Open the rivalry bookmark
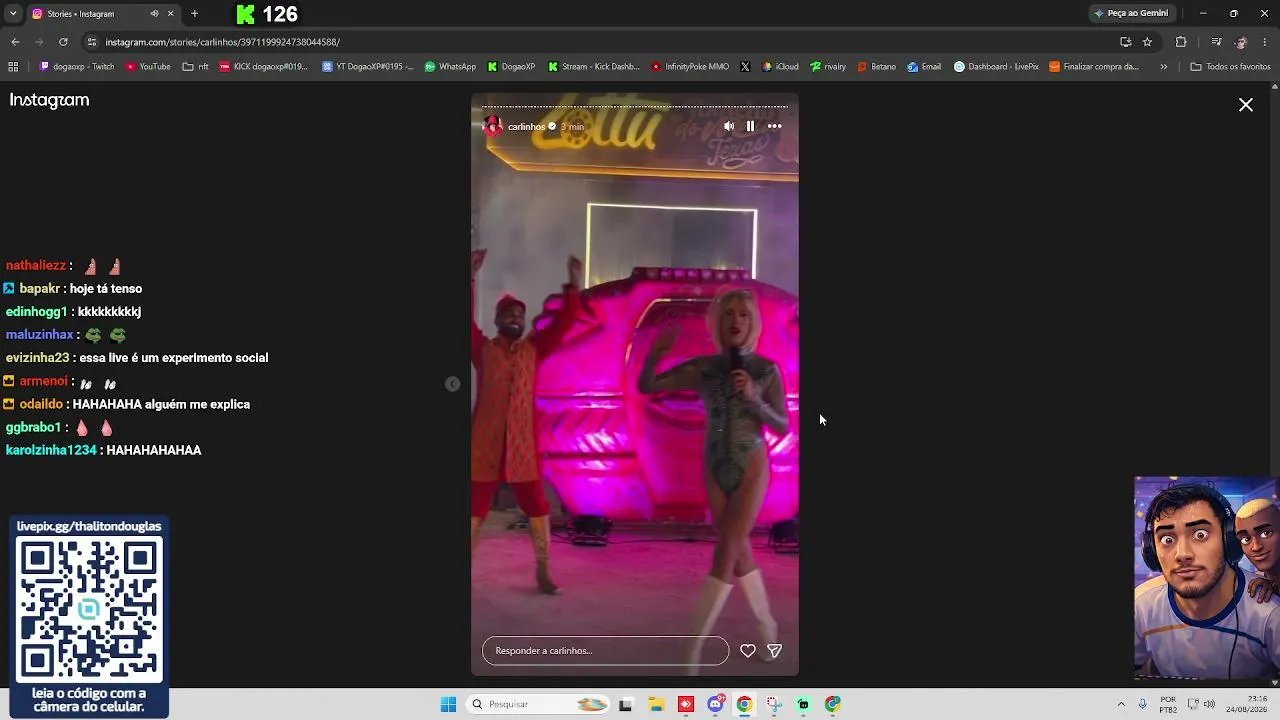The width and height of the screenshot is (1280, 720). coord(828,67)
